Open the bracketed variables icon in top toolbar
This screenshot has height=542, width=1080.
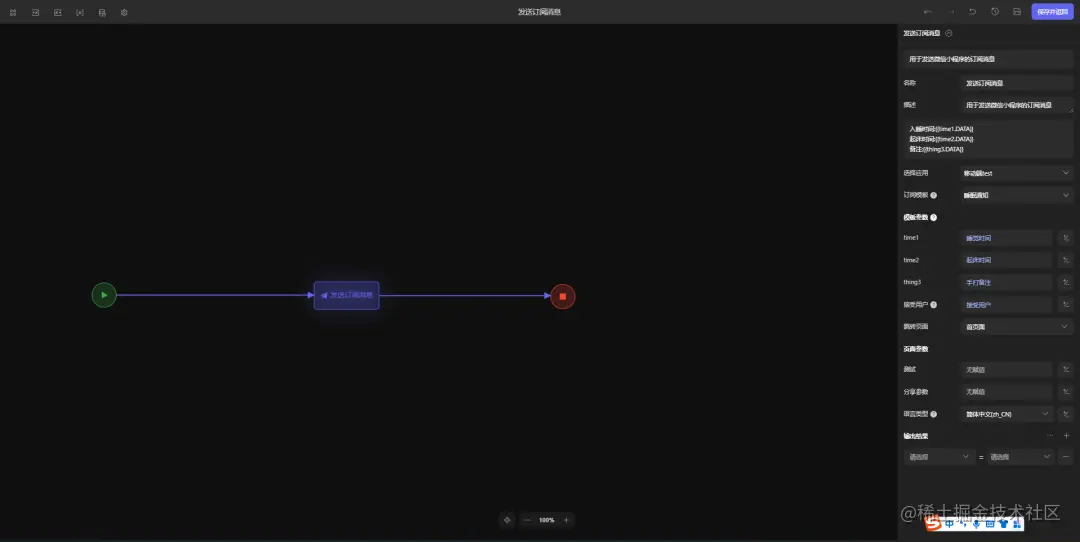pyautogui.click(x=80, y=12)
